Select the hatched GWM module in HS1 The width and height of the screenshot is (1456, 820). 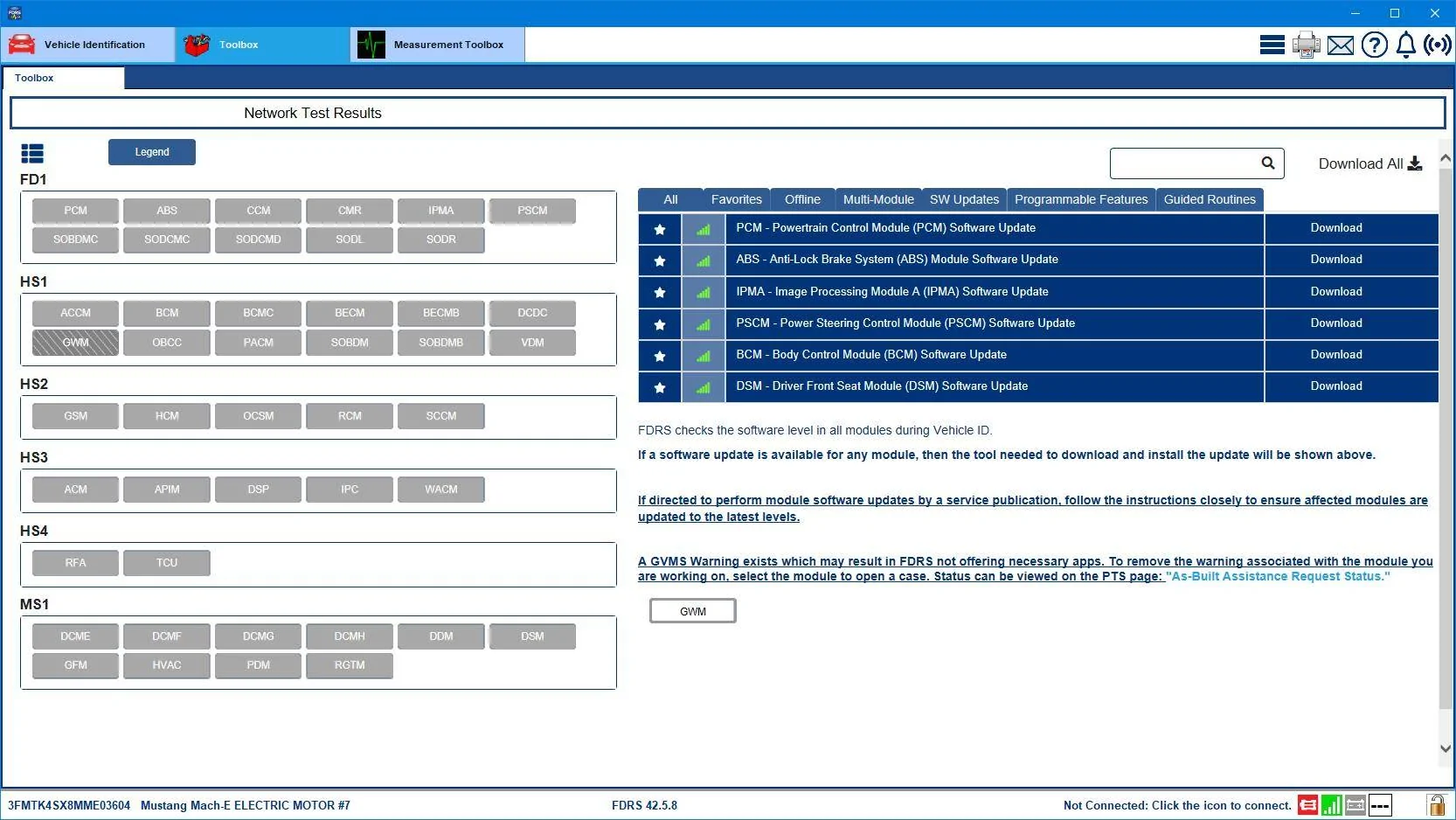(75, 343)
